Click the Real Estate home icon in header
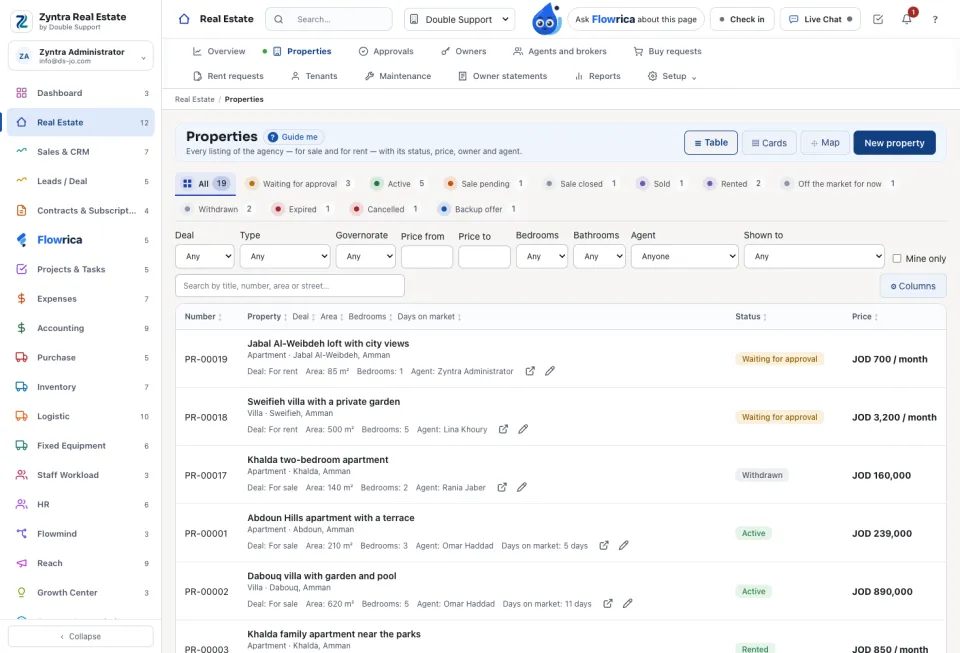The image size is (960, 653). [x=184, y=19]
